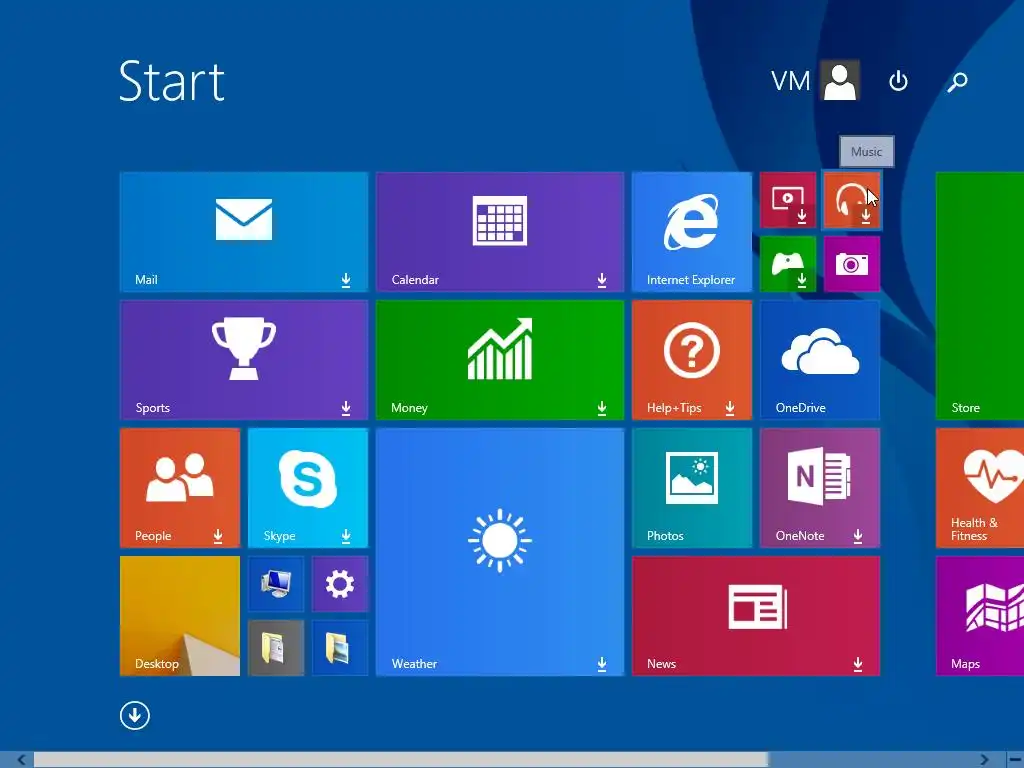Open the Video tile

(788, 200)
